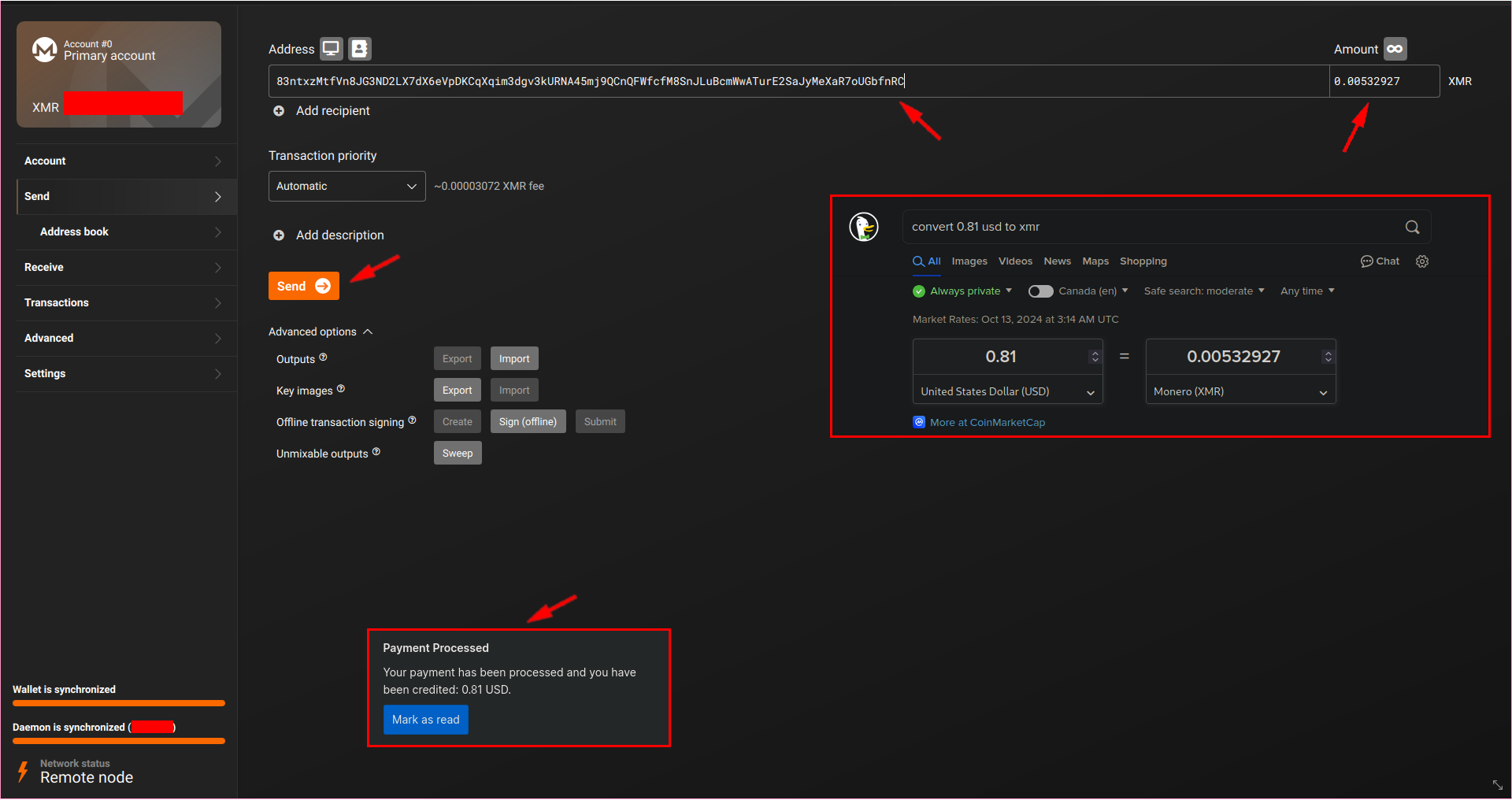Viewport: 1512px width, 800px height.
Task: Open DuckDuckGo settings gear
Action: pos(1422,261)
